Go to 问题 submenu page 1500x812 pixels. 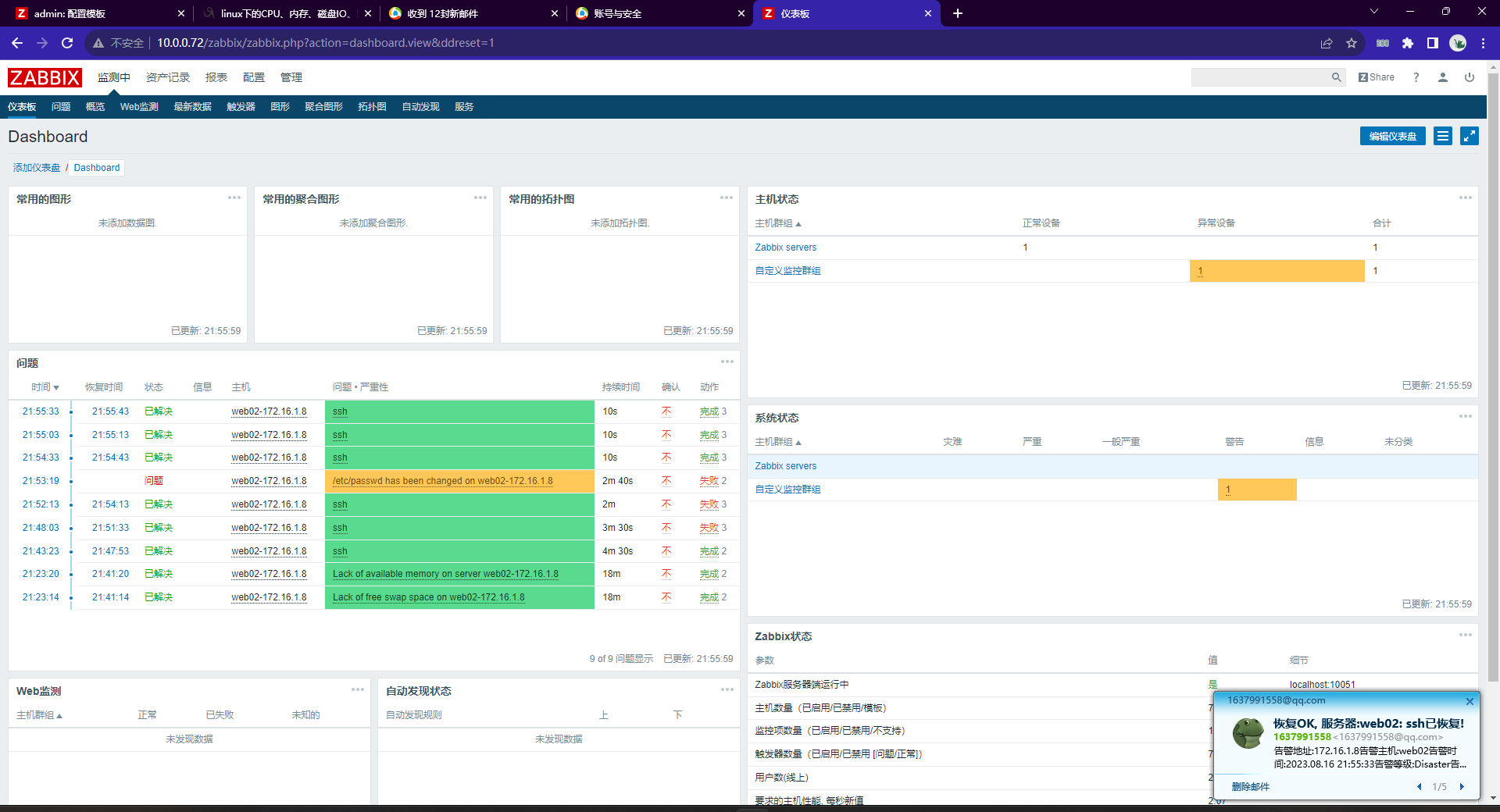pyautogui.click(x=61, y=107)
